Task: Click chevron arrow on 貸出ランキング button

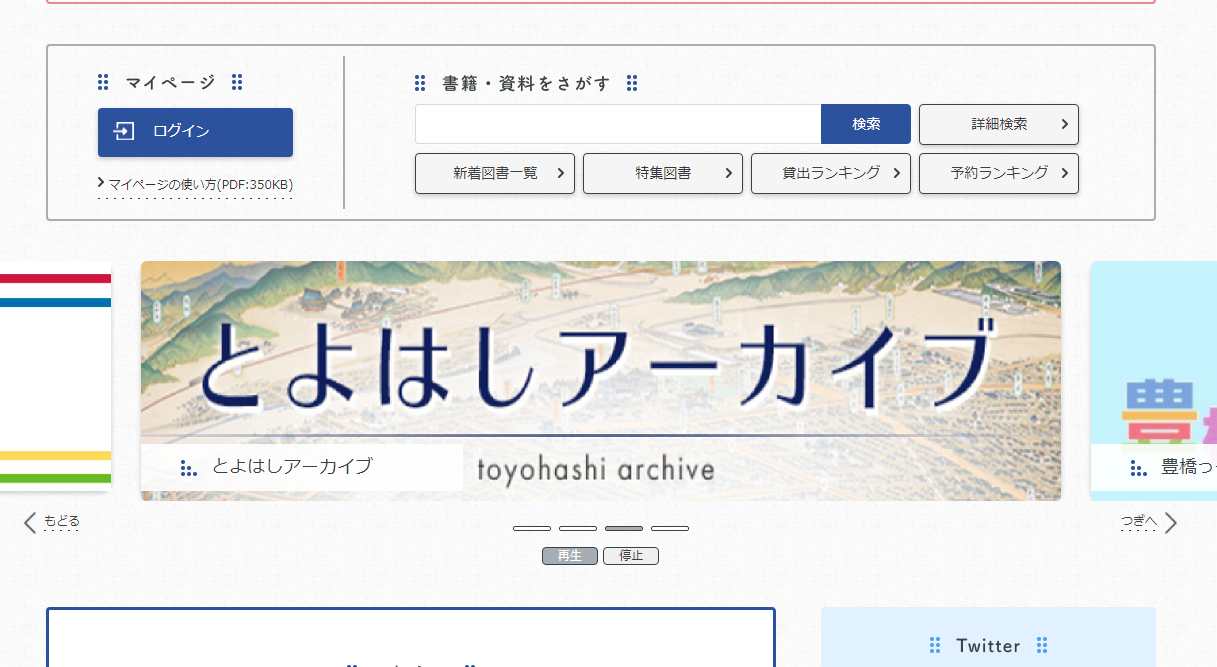Action: 896,173
